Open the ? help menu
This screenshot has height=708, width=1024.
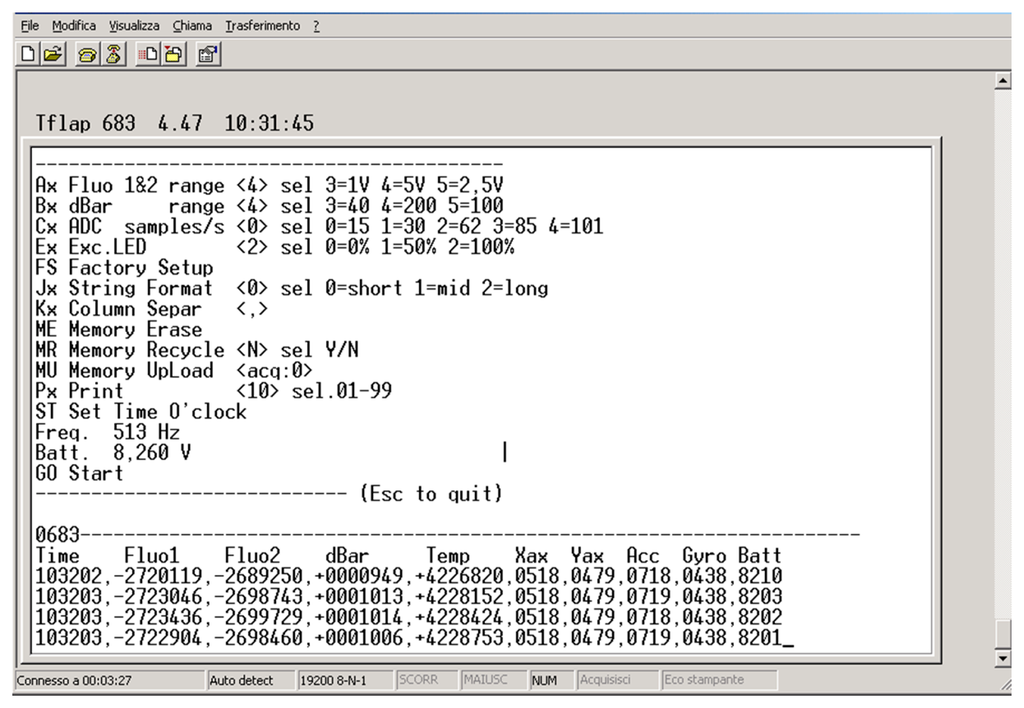tap(316, 26)
